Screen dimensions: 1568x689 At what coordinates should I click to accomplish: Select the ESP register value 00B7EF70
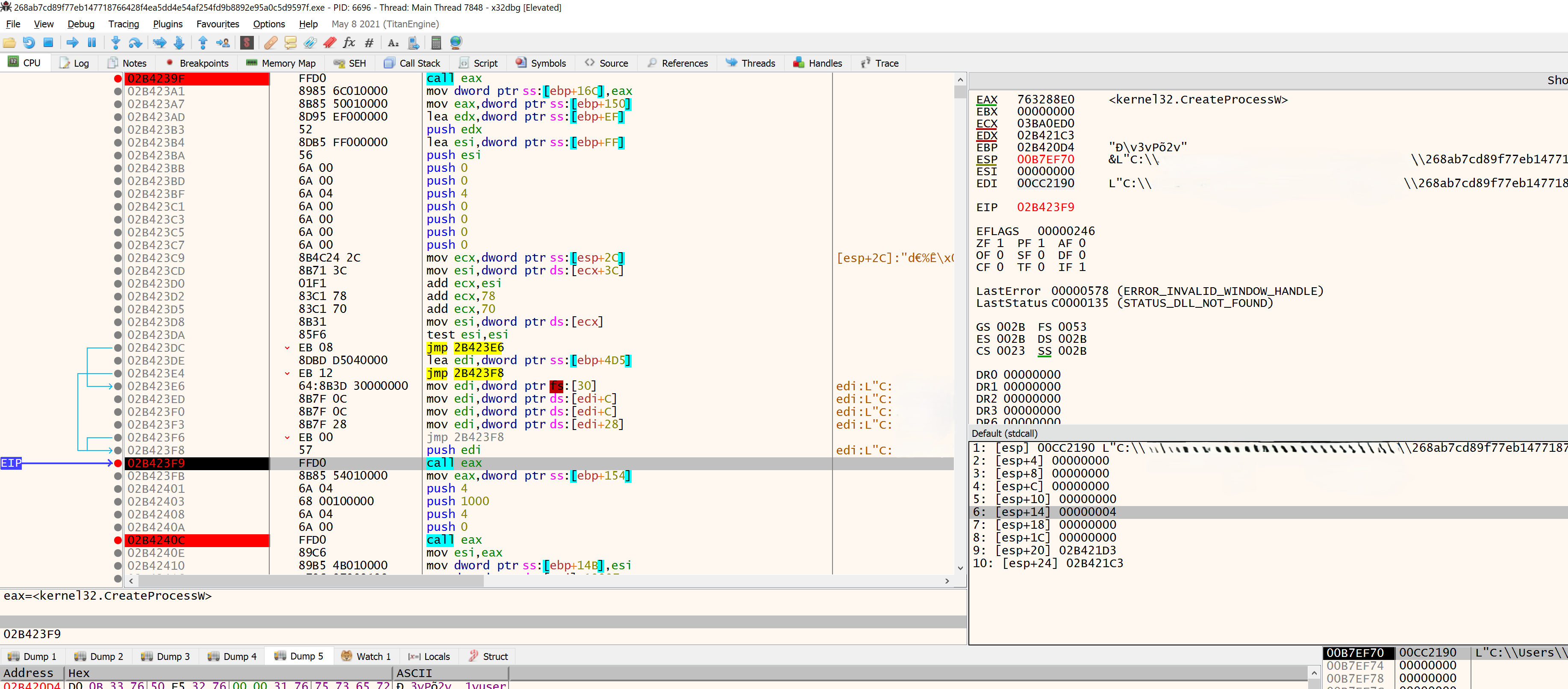pyautogui.click(x=1045, y=159)
